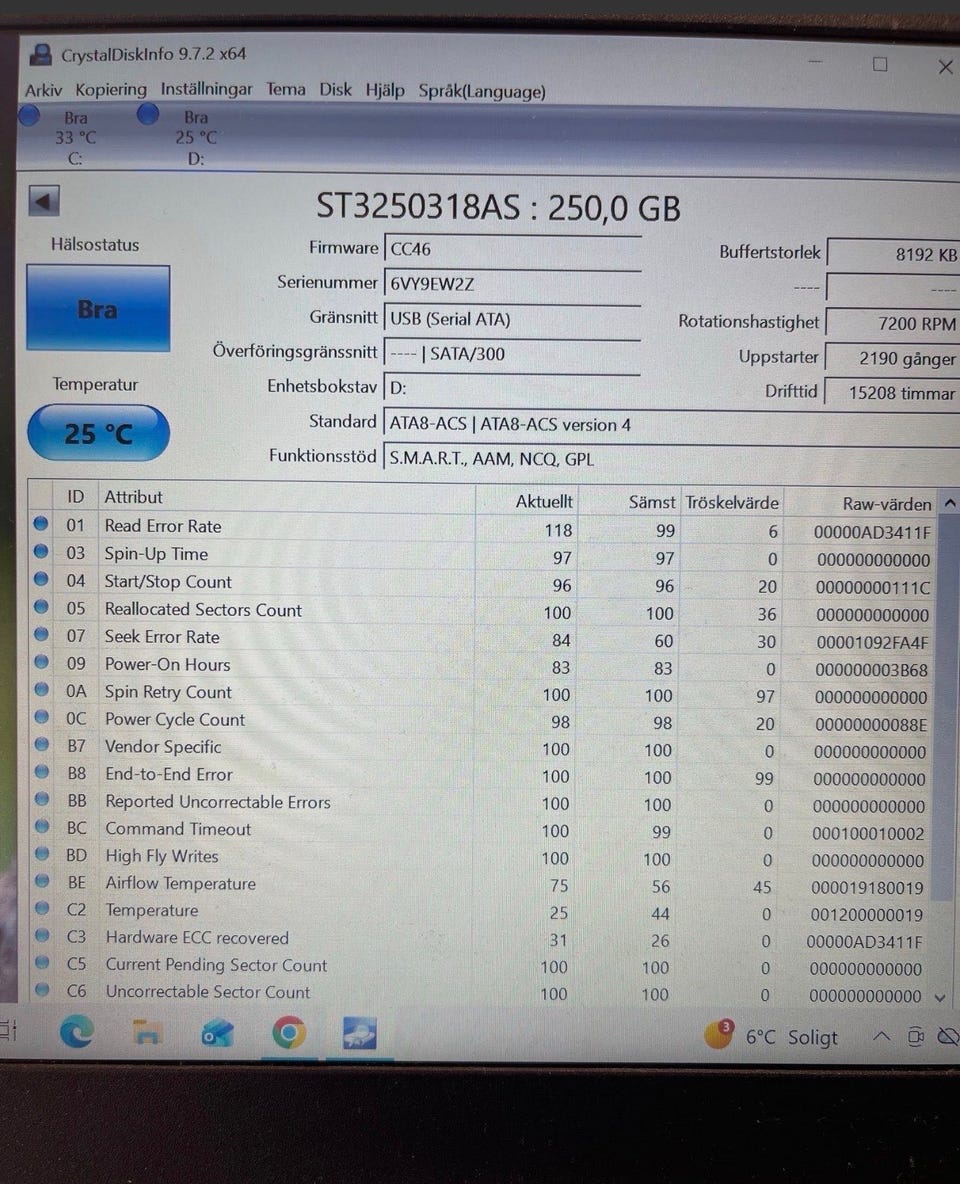Click the status dot for Read Error Rate
Viewport: 960px width, 1184px height.
coord(41,523)
